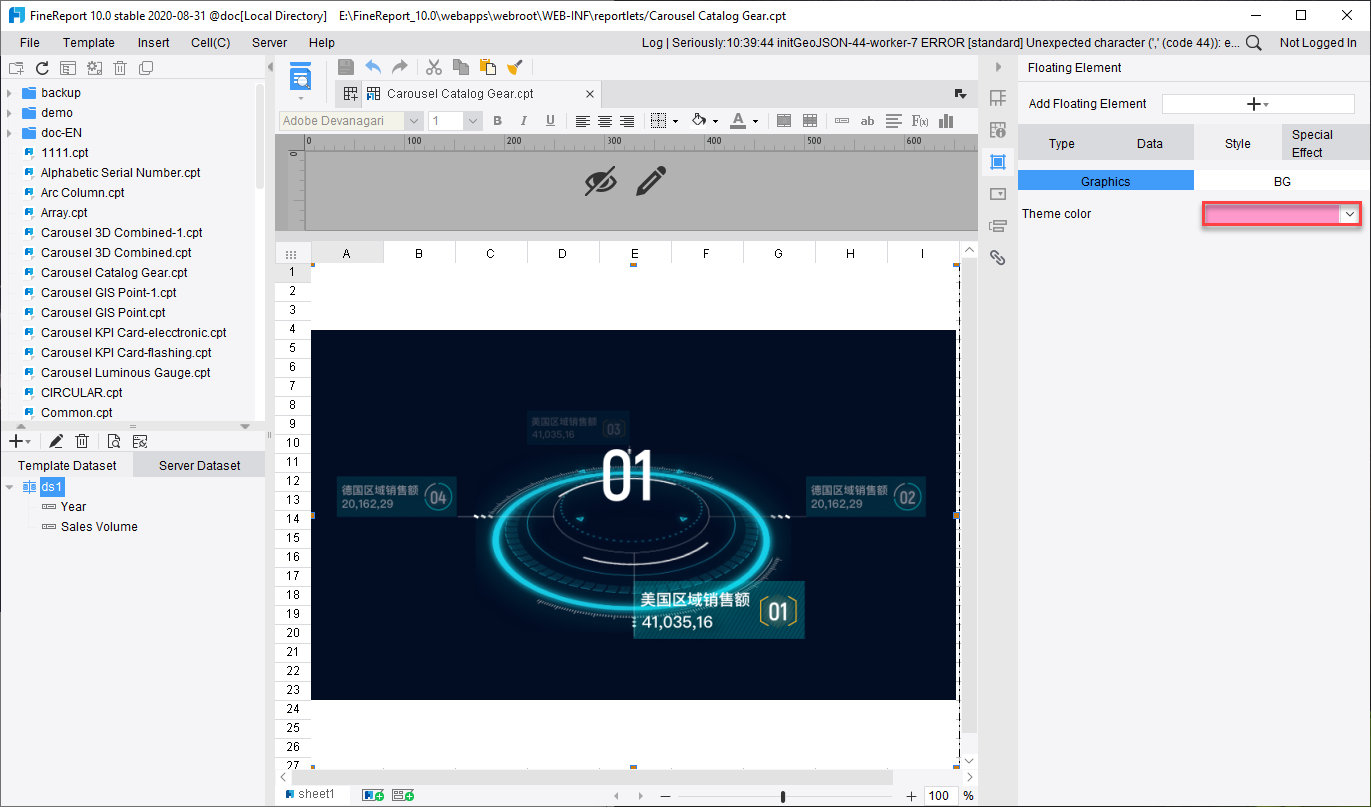Open the search icon in the menu bar

tap(1253, 43)
